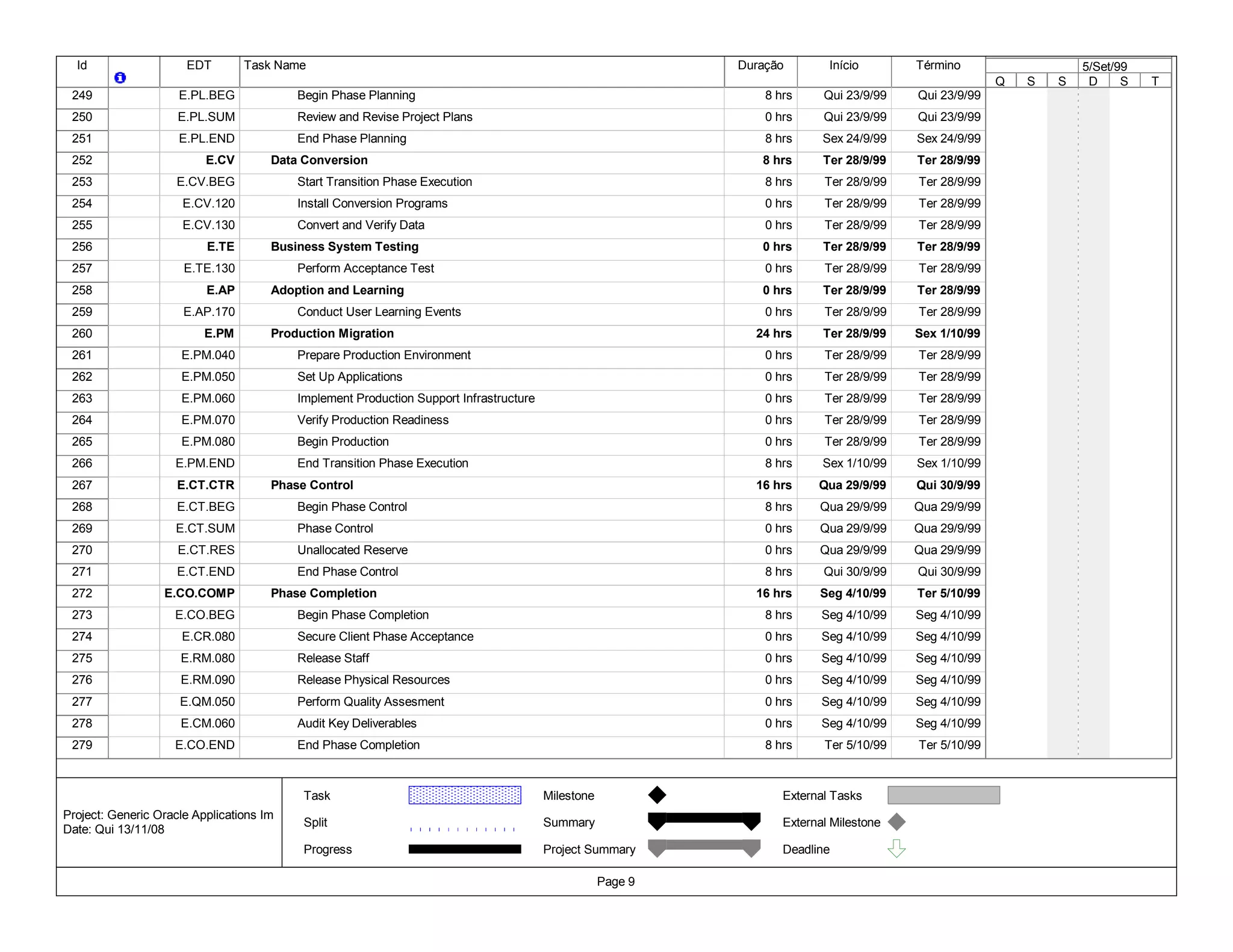
Task: Select task Unallocated Reserve
Action: pyautogui.click(x=352, y=551)
